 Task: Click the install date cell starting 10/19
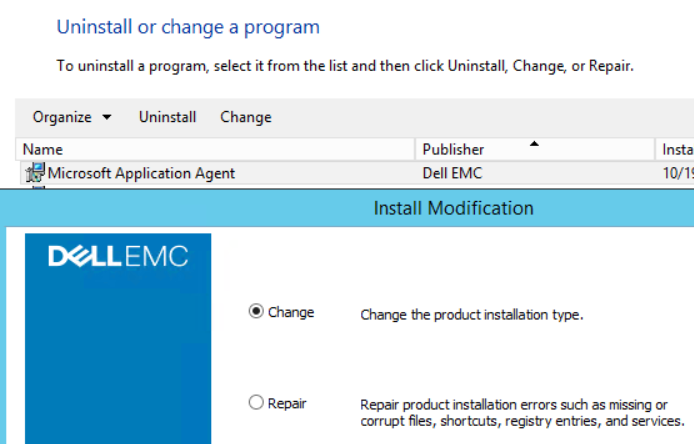tap(677, 173)
